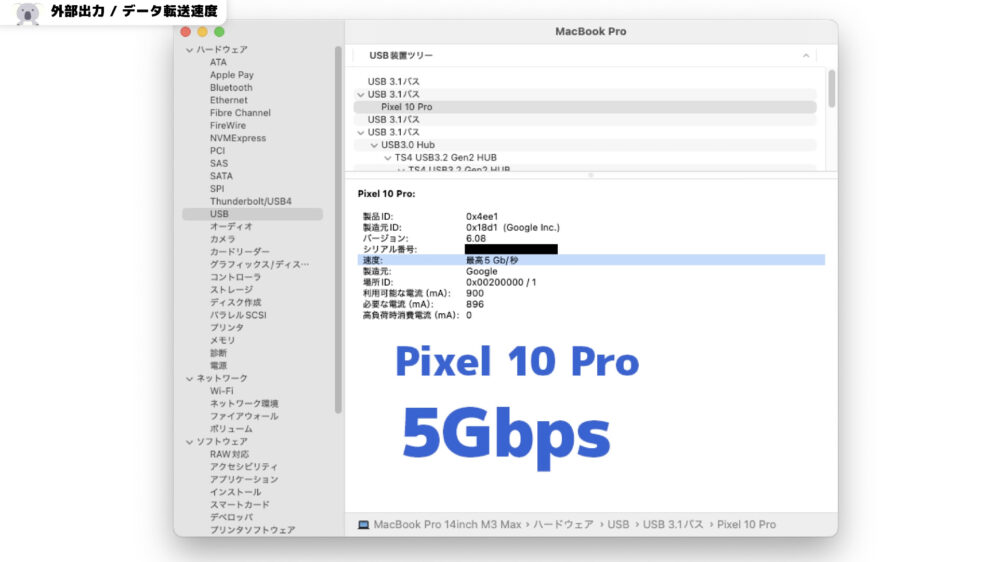The image size is (1000, 562).
Task: Collapse the USB3.0 Hub tree node
Action: (x=374, y=145)
